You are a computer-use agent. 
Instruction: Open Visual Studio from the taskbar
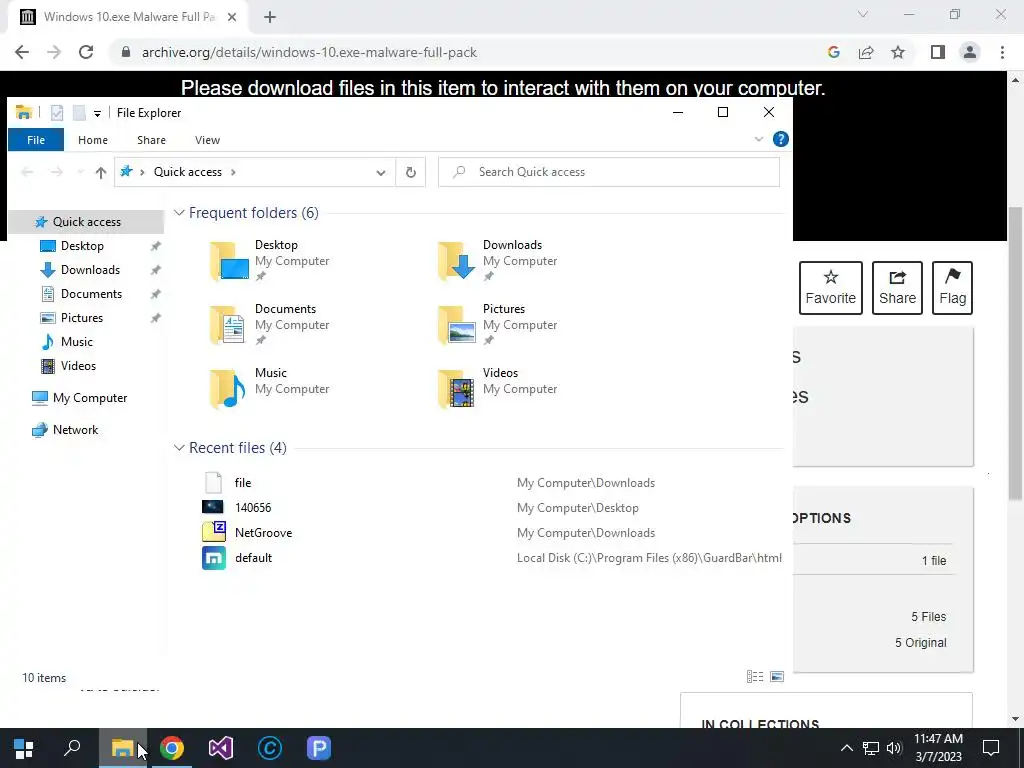tap(221, 748)
